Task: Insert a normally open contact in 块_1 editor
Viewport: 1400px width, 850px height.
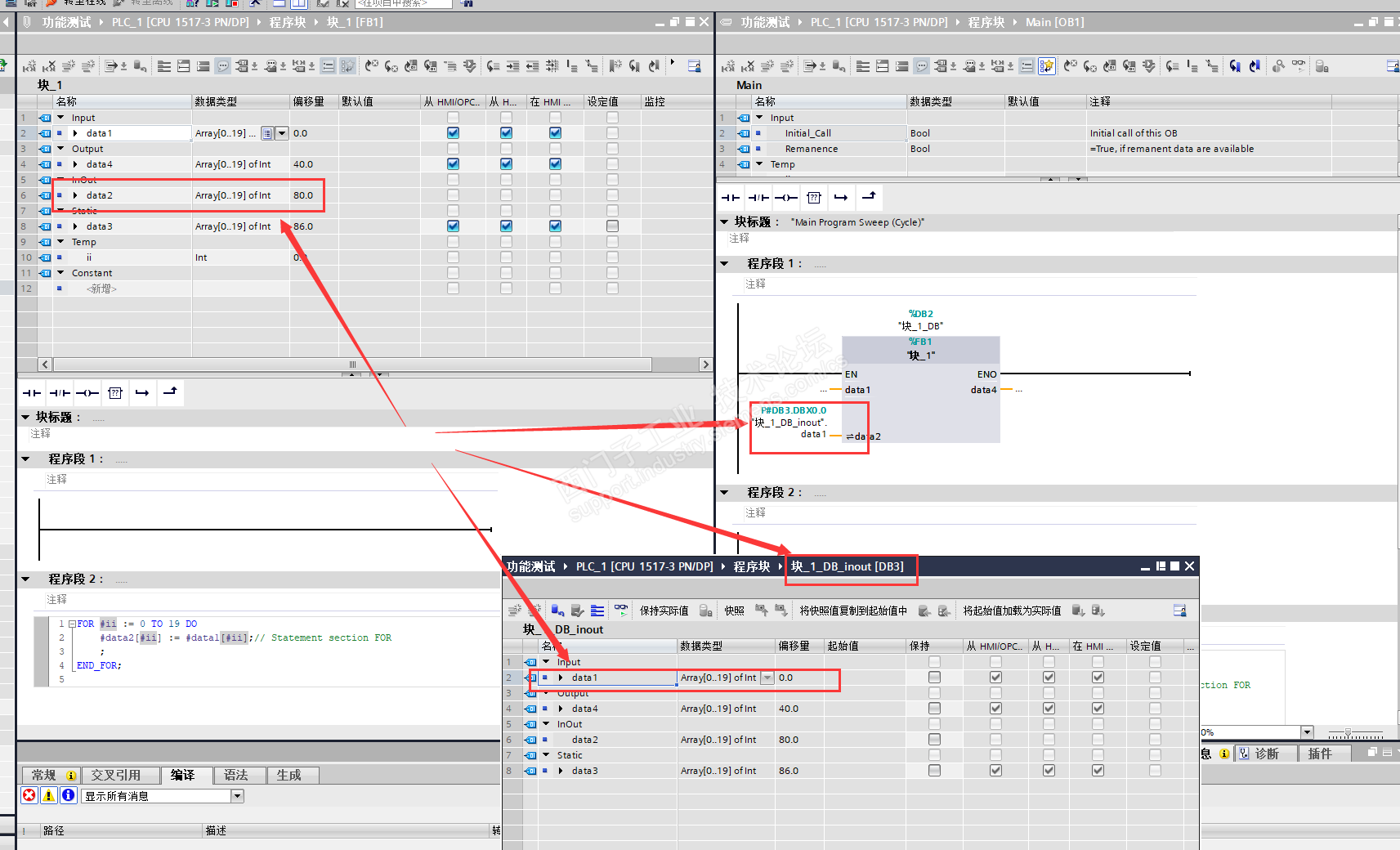Action: coord(32,393)
